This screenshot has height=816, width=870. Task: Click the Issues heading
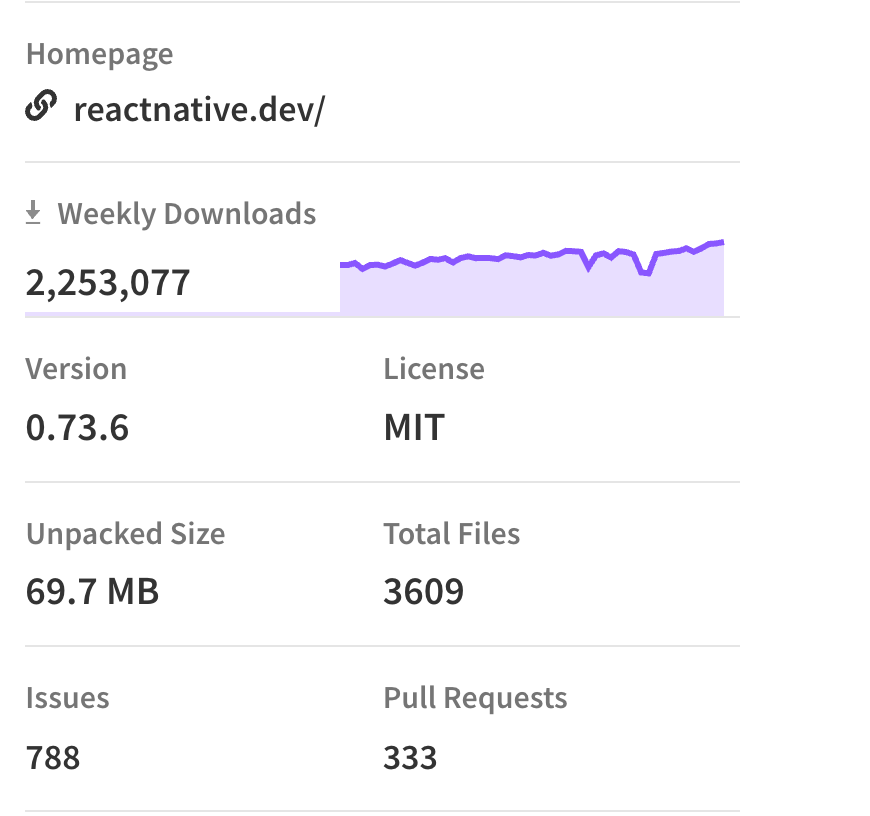point(67,698)
